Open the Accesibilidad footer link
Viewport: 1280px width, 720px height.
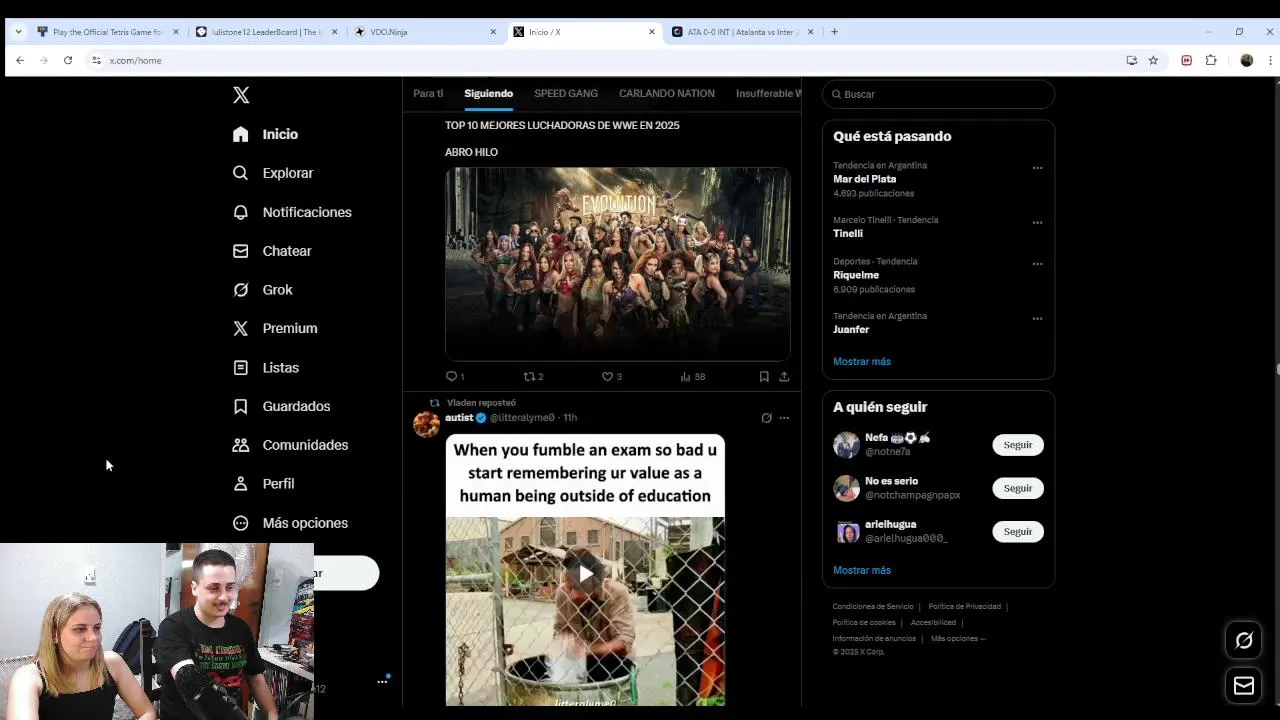(933, 622)
